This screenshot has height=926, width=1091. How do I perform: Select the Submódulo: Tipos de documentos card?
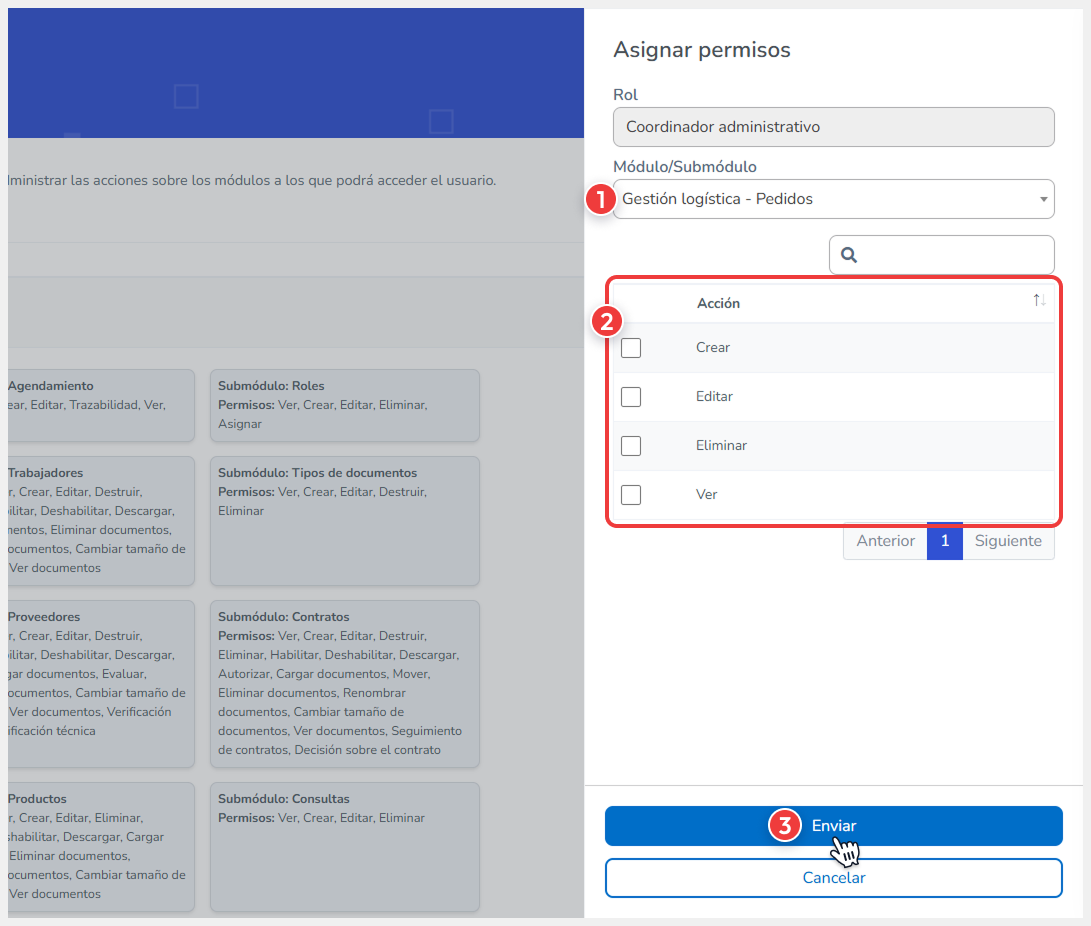[x=344, y=520]
